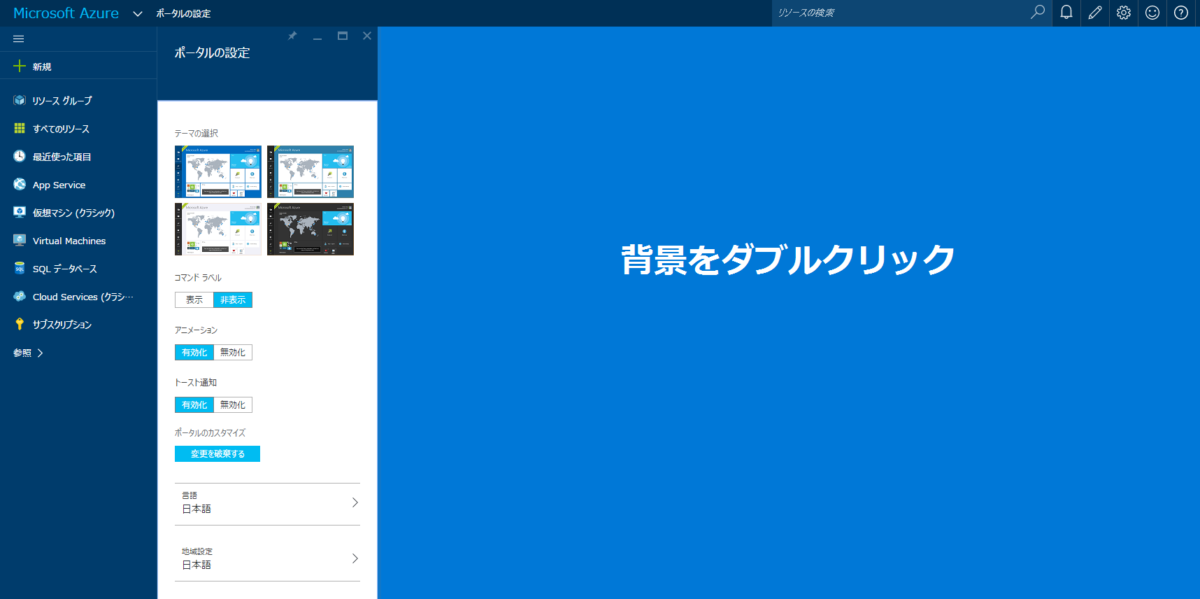1200x599 pixels.
Task: Click the Cloud Services cloud icon
Action: pos(19,297)
